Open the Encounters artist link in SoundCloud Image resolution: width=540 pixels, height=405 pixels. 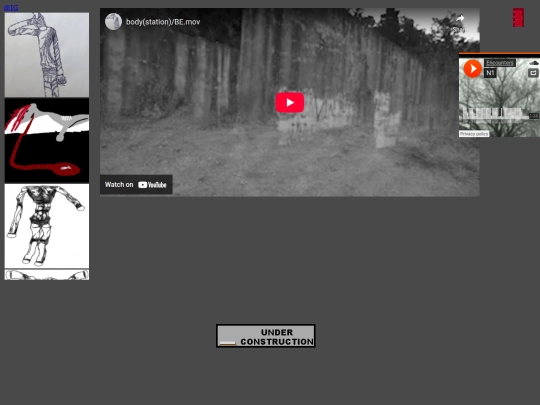pos(500,63)
